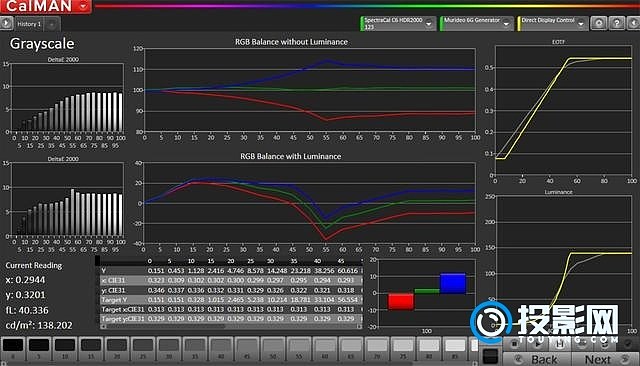Add a new history tab

point(52,24)
